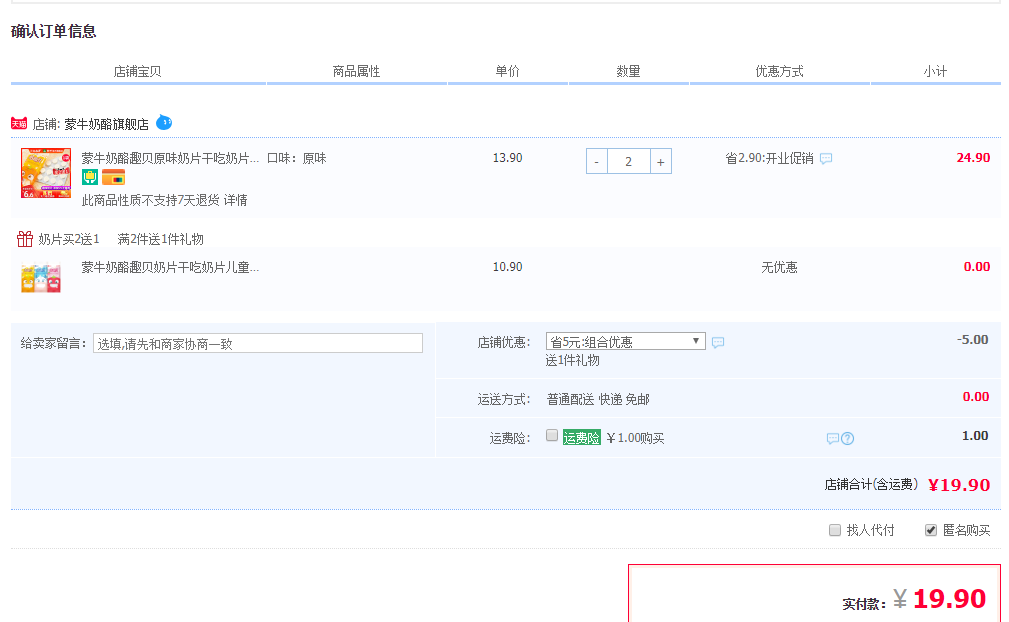
Task: Click the subtotal 24.90
Action: 974,158
